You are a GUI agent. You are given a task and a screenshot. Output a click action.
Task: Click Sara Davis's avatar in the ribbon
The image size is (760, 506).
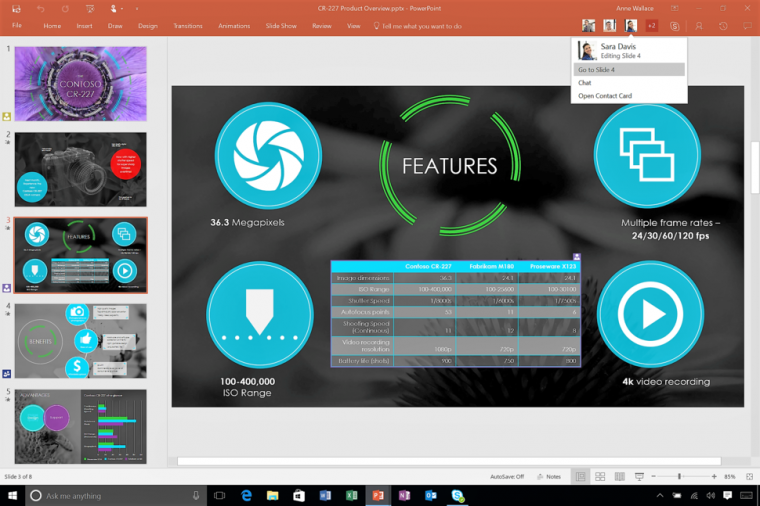(x=631, y=26)
